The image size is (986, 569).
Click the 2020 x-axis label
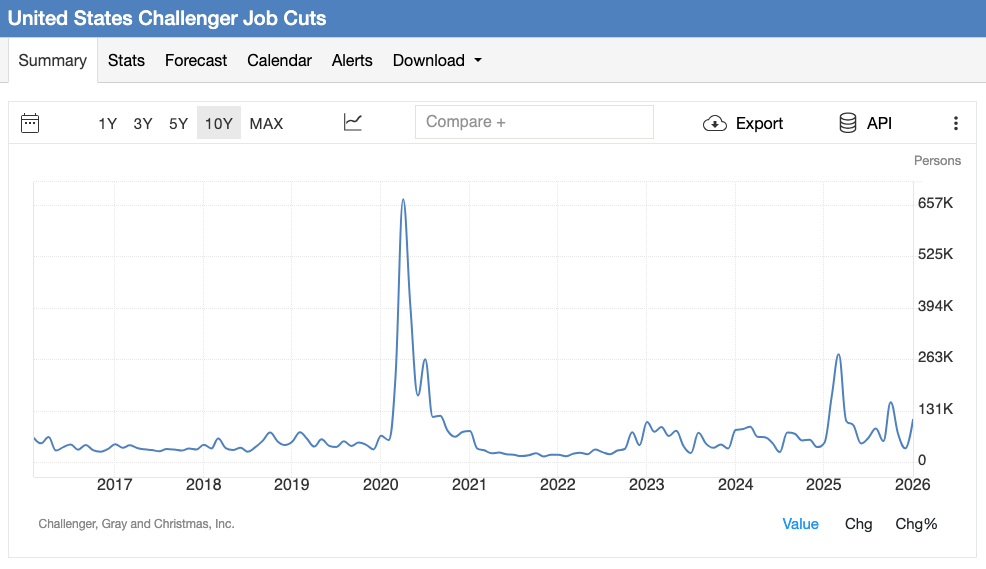point(380,485)
